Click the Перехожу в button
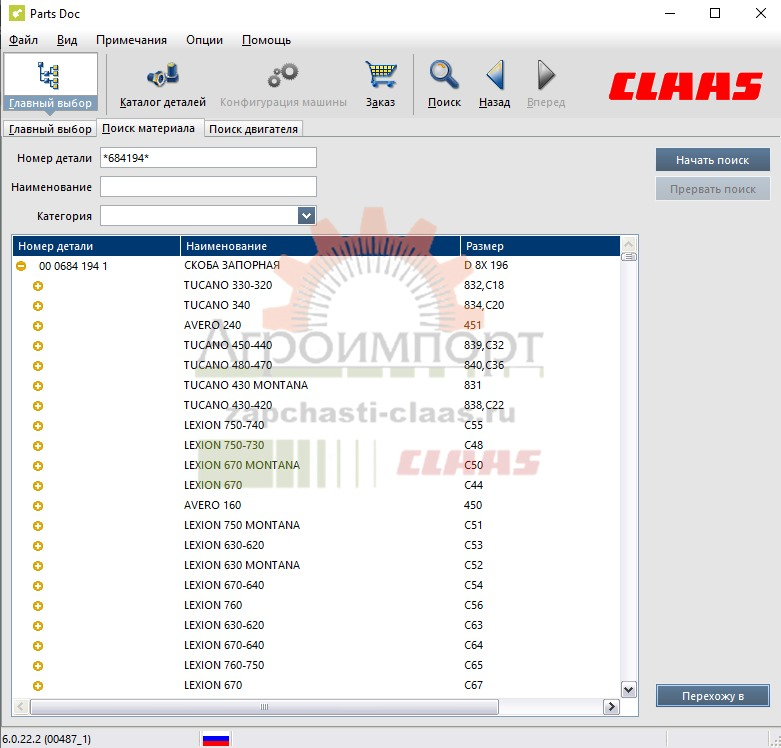This screenshot has width=781, height=748. tap(712, 696)
